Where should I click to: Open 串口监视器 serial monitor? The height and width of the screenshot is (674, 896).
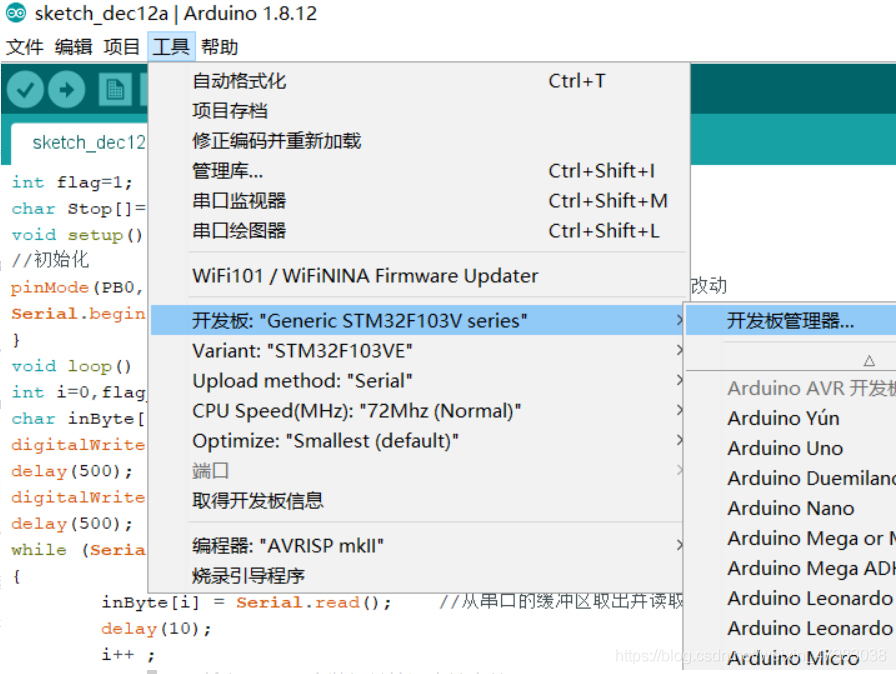tap(419, 201)
